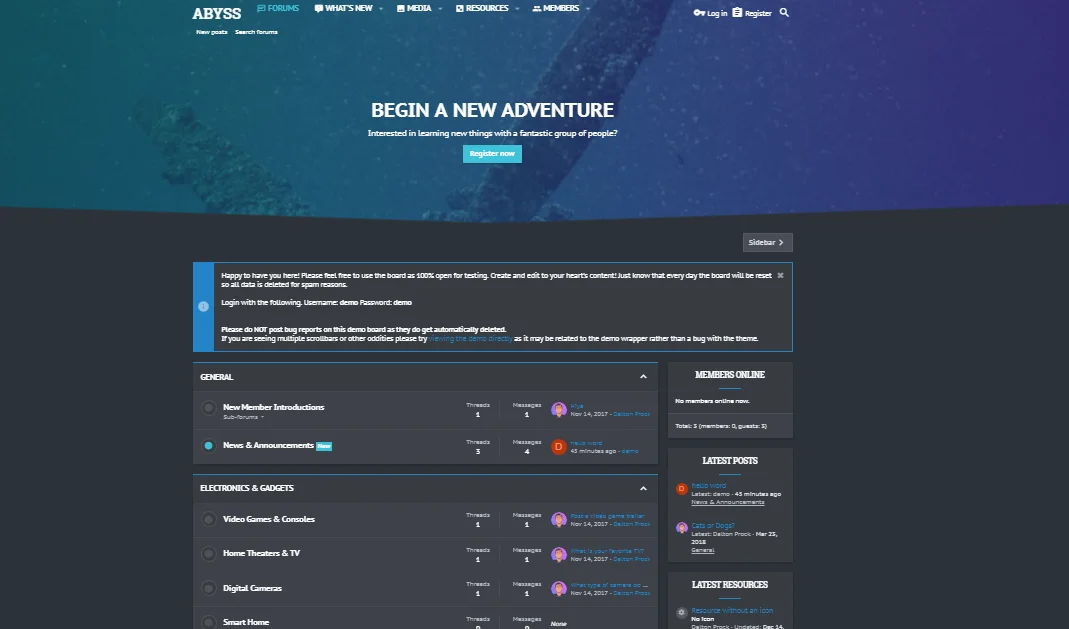Dismiss the welcome notice with X
The height and width of the screenshot is (629, 1069).
(x=780, y=275)
